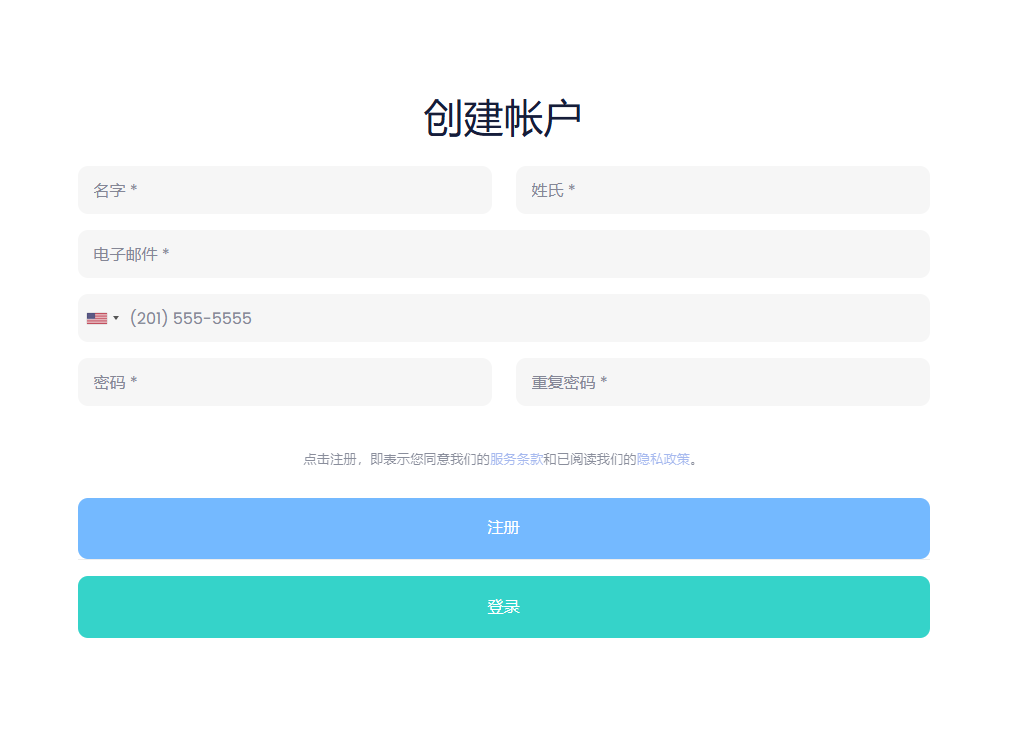Click the 名字 placeholder label text
The image size is (1009, 729).
[109, 190]
